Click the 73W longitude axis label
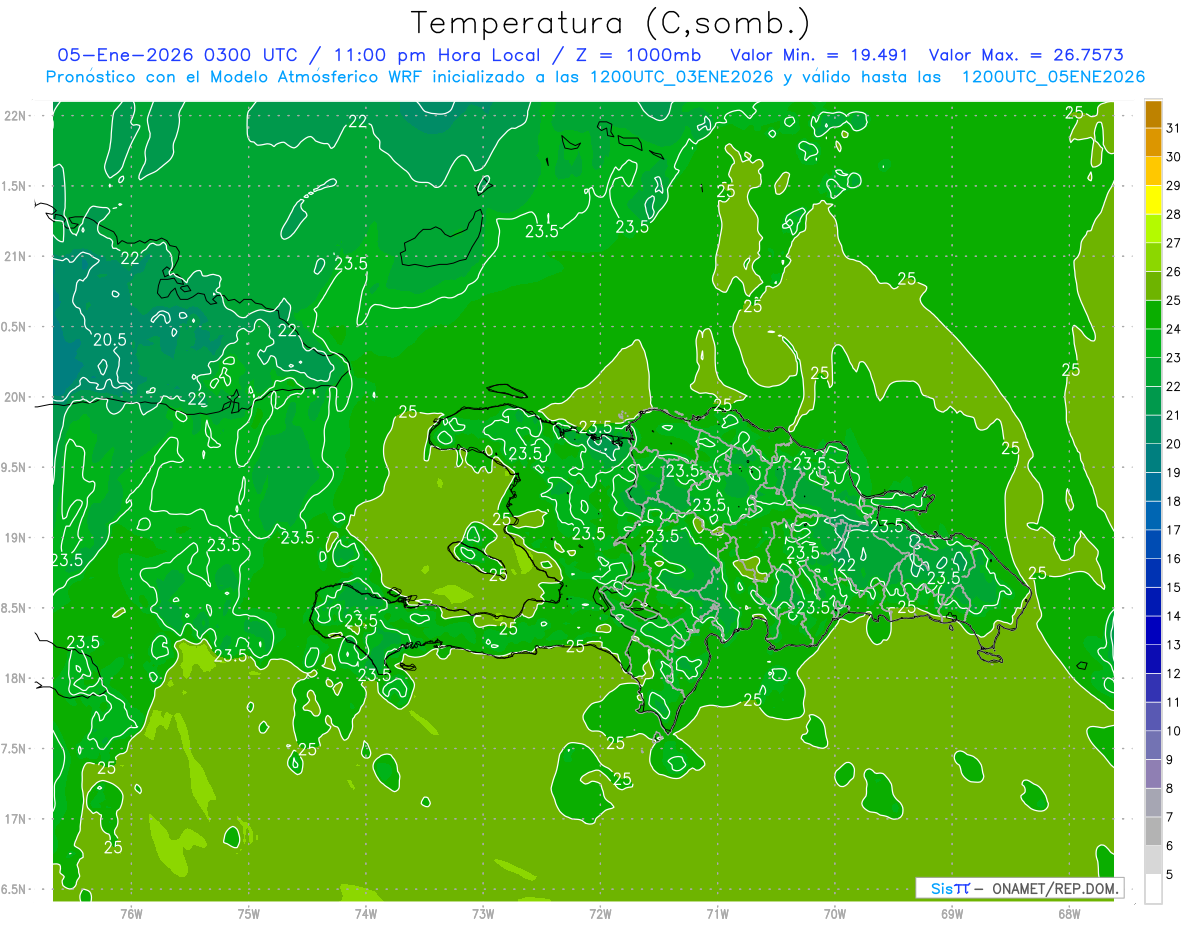This screenshot has height=927, width=1200. [483, 914]
